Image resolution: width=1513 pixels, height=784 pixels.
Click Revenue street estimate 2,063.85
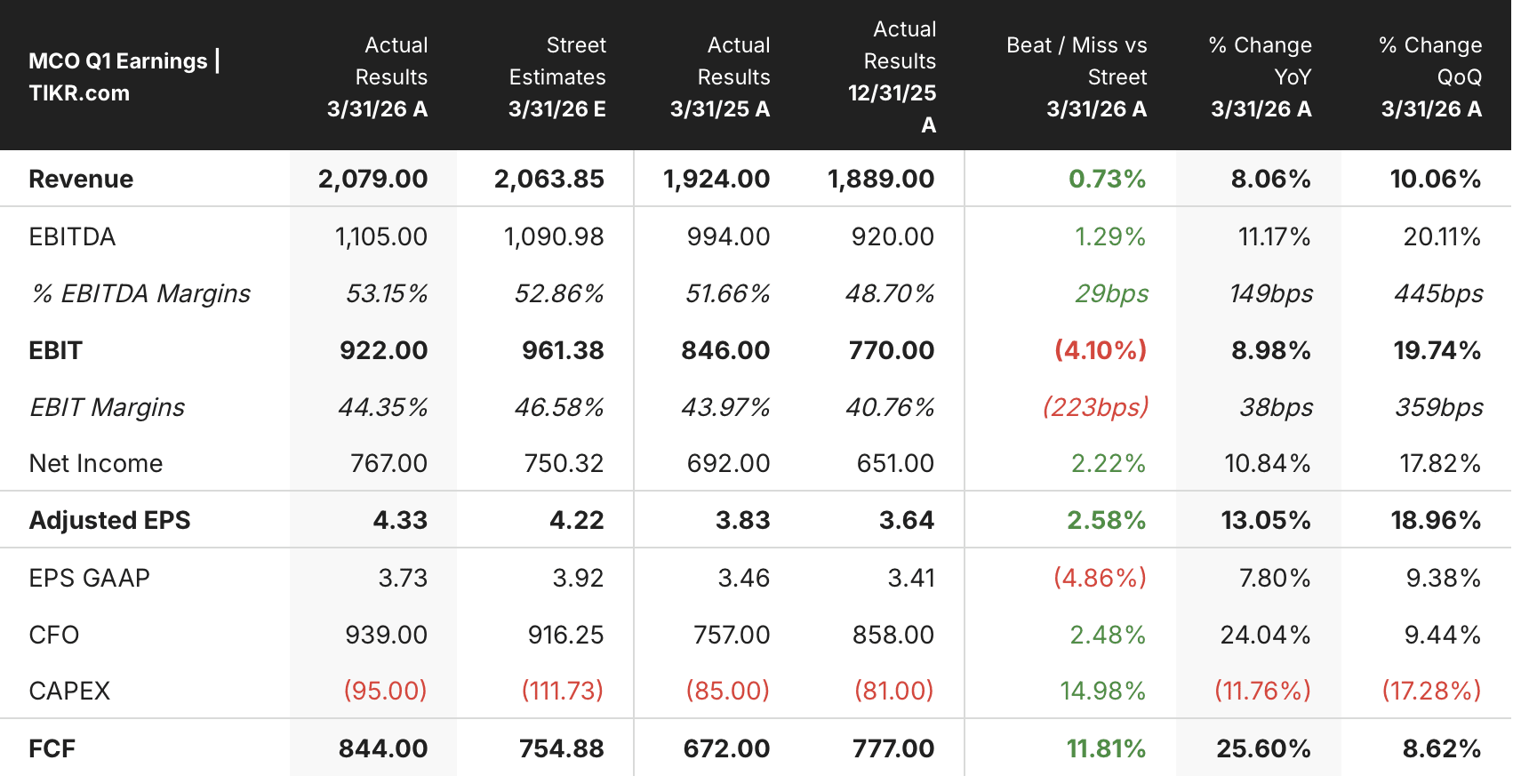548,179
